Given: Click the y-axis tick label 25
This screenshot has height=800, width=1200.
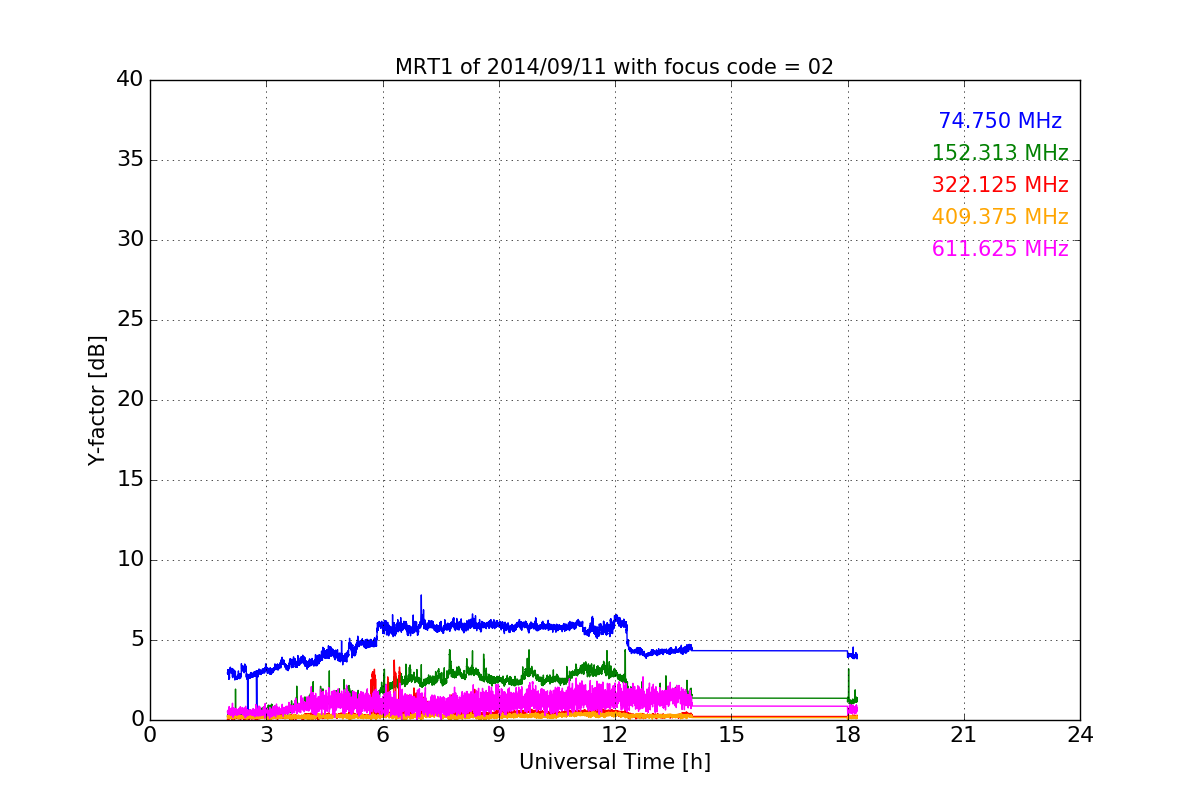Looking at the screenshot, I should [x=129, y=320].
